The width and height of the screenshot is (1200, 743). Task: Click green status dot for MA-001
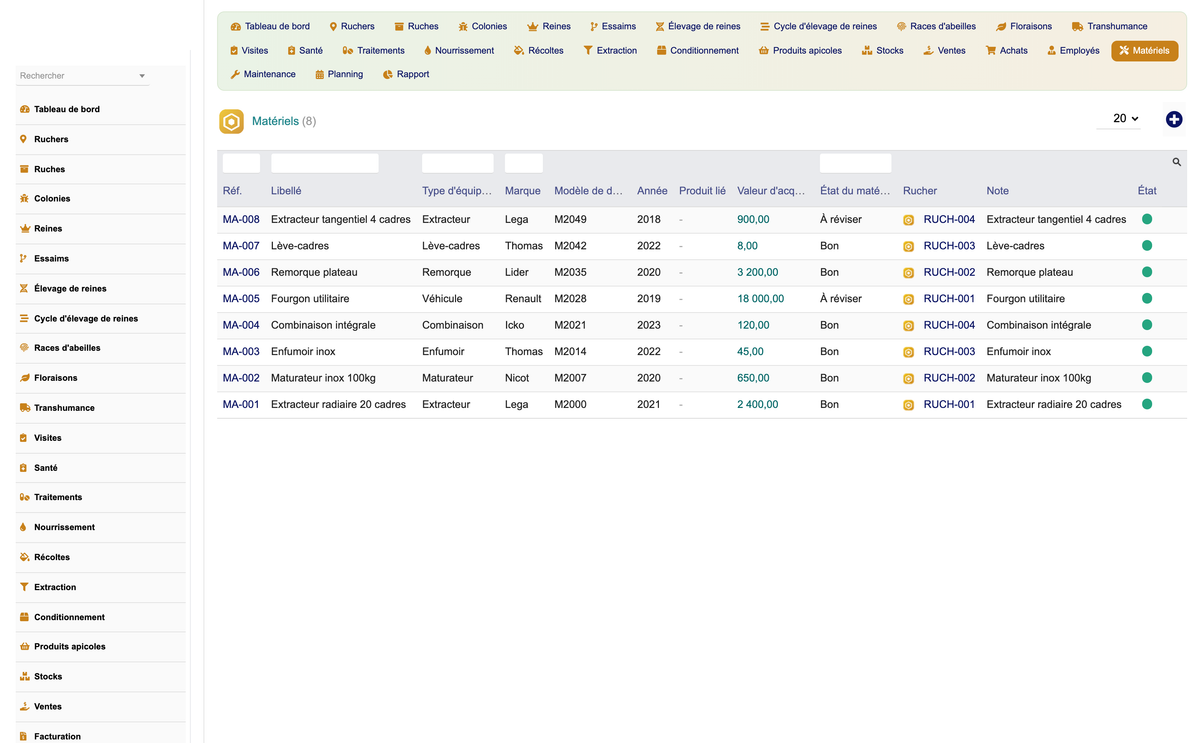[x=1147, y=404]
